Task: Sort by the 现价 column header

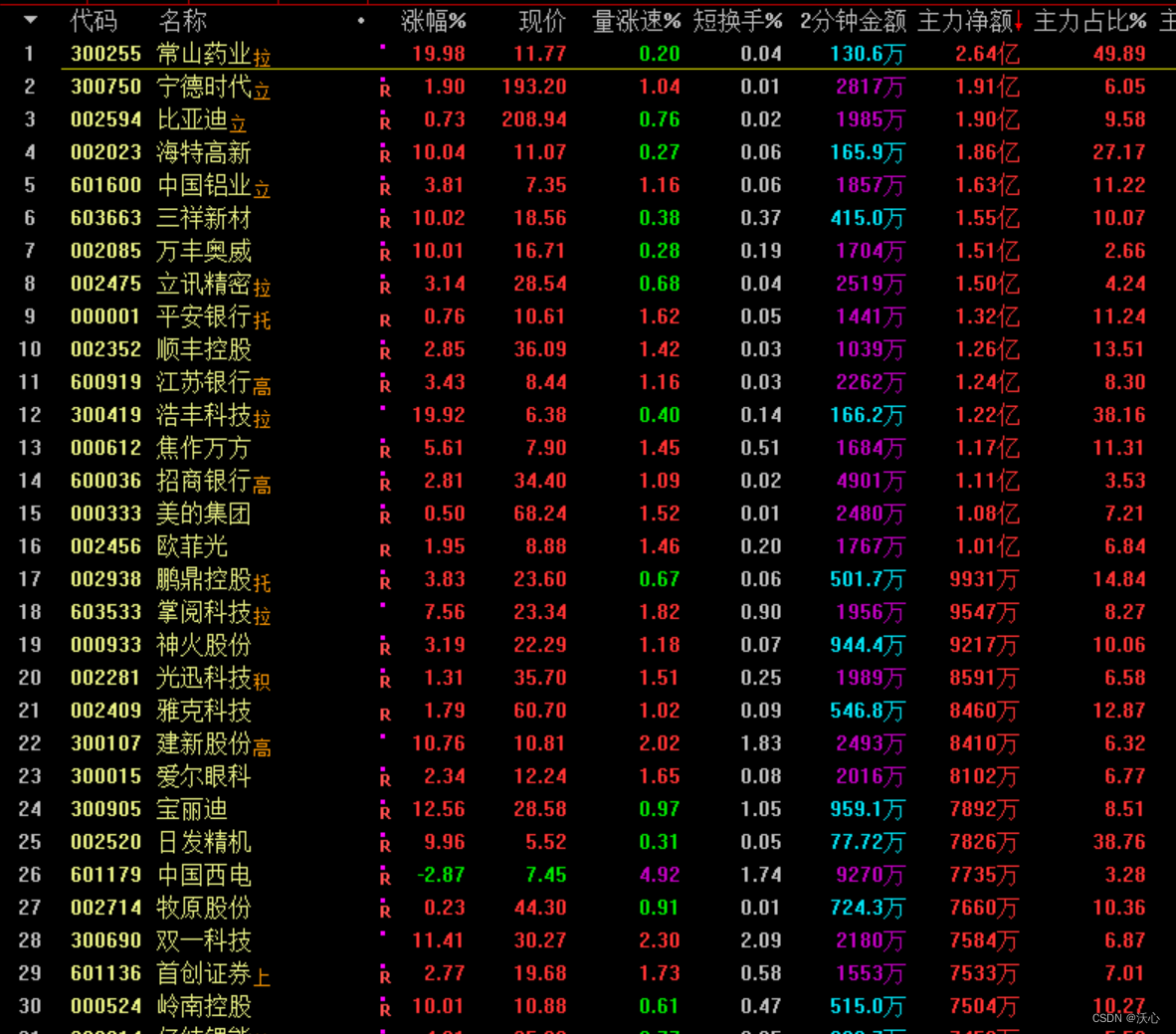Action: coord(542,21)
